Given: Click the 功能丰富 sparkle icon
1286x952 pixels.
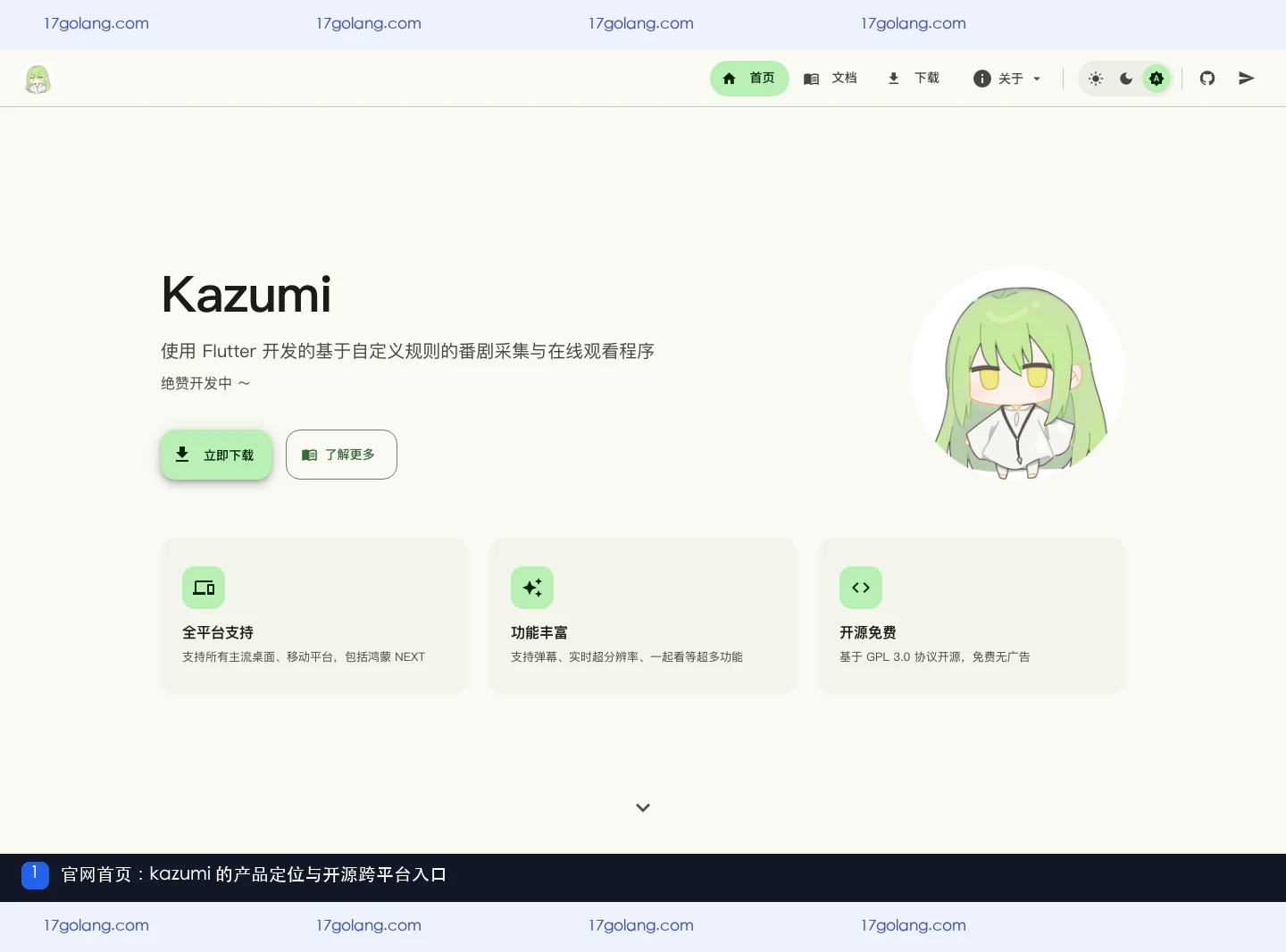Looking at the screenshot, I should click(532, 588).
